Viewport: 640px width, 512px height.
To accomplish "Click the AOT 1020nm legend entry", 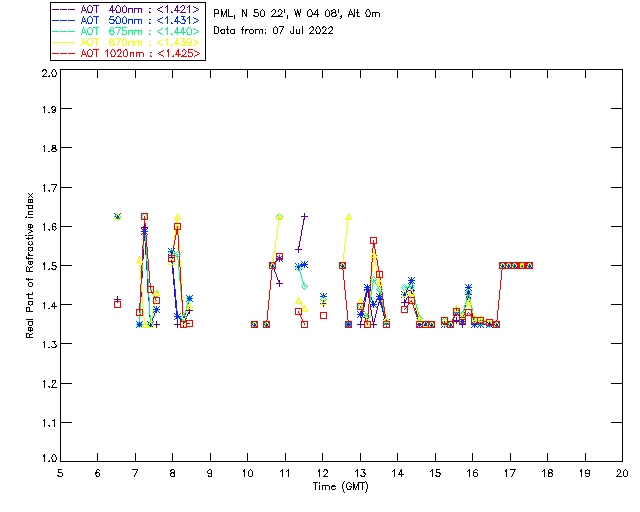I will click(127, 53).
